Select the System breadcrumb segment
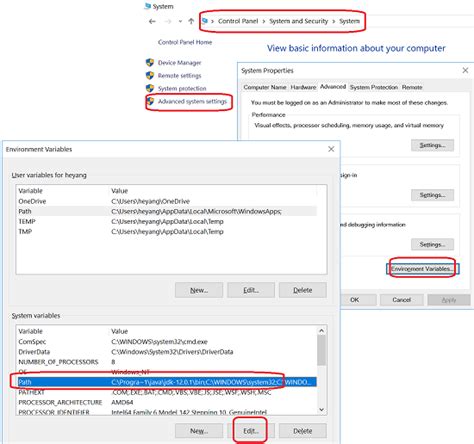 click(x=350, y=21)
